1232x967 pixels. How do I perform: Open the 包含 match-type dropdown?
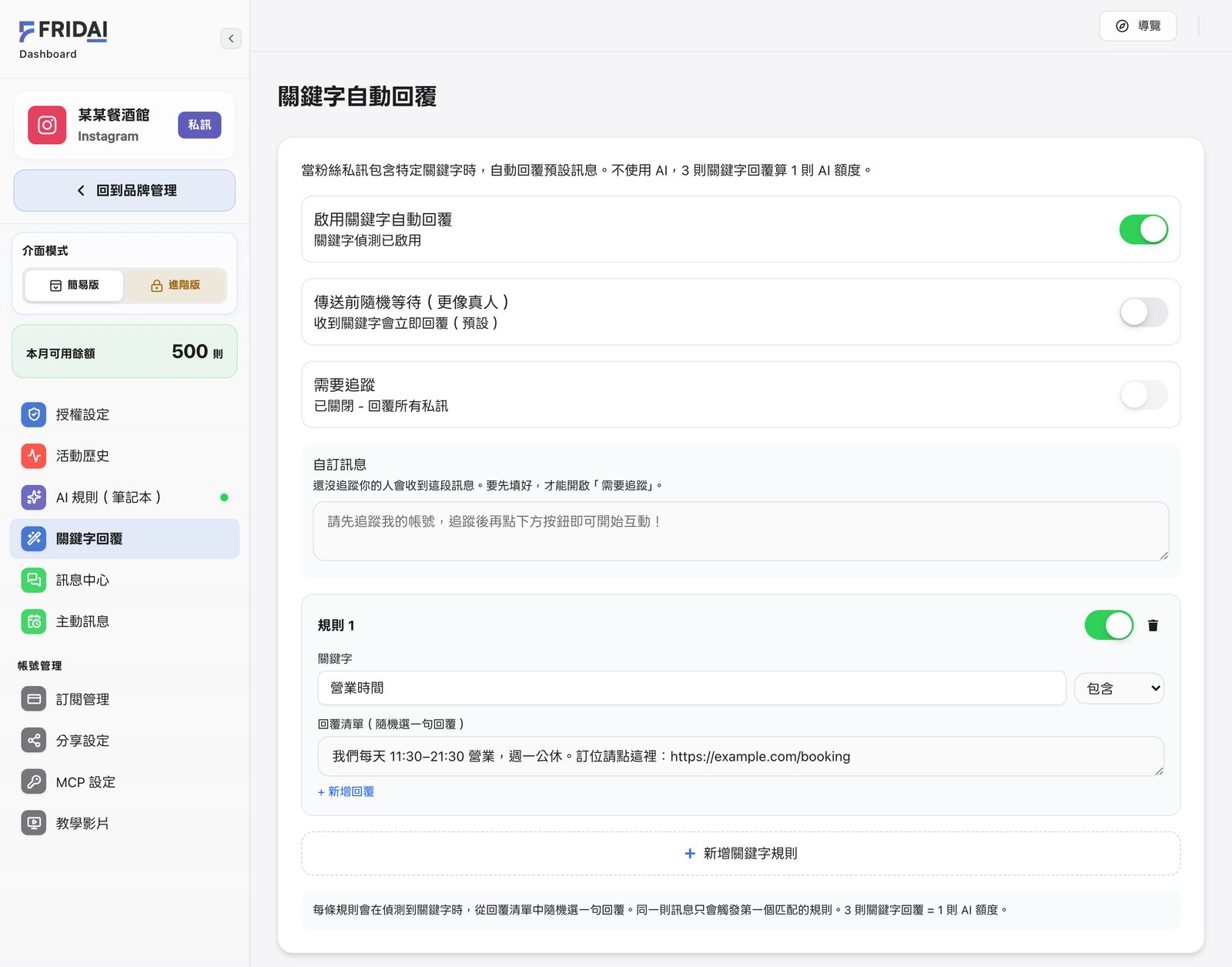click(1120, 688)
